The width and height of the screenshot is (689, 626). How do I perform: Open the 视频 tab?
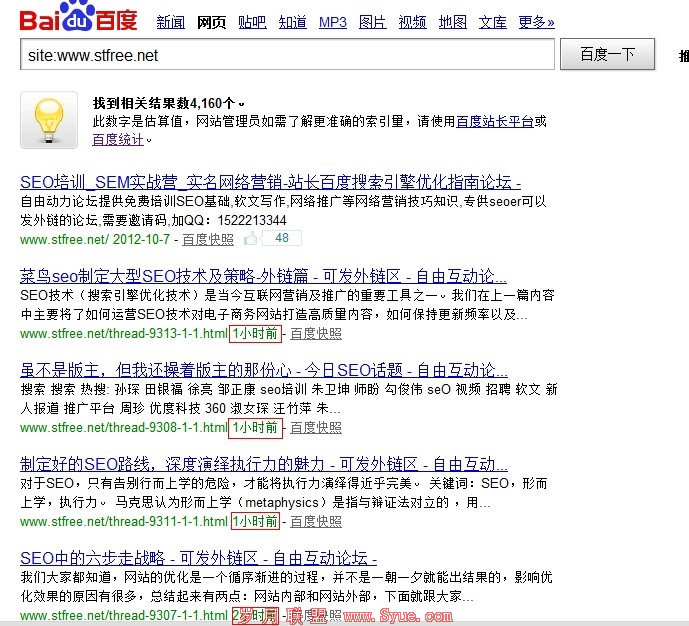[x=412, y=22]
